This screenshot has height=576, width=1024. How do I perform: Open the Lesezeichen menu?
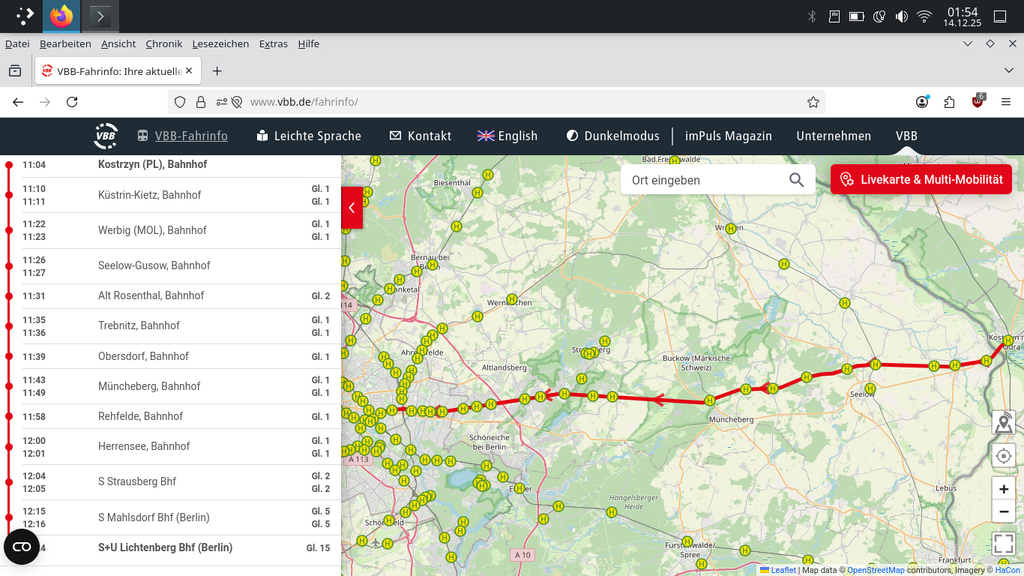pyautogui.click(x=220, y=44)
